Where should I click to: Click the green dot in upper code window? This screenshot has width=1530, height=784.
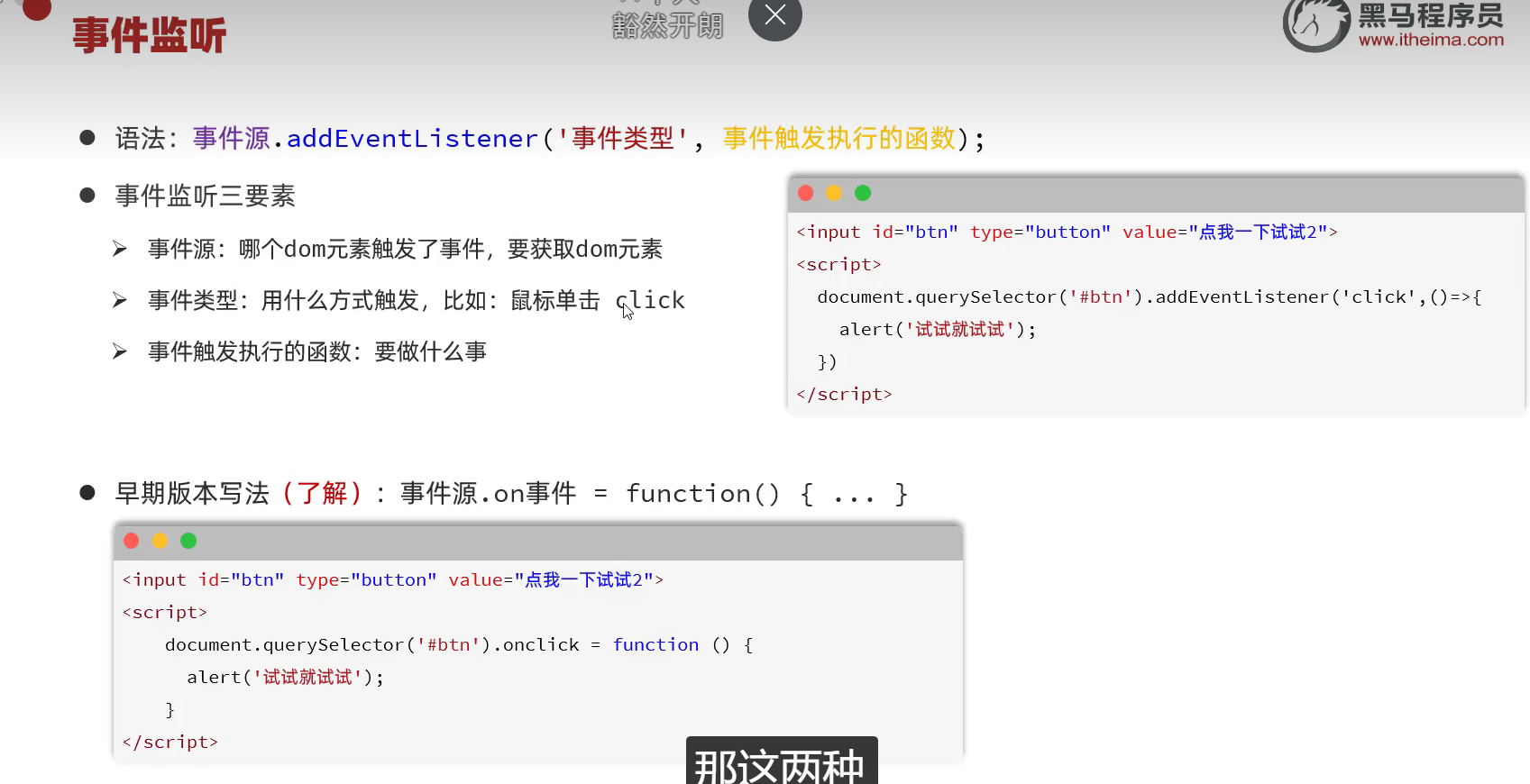(863, 193)
